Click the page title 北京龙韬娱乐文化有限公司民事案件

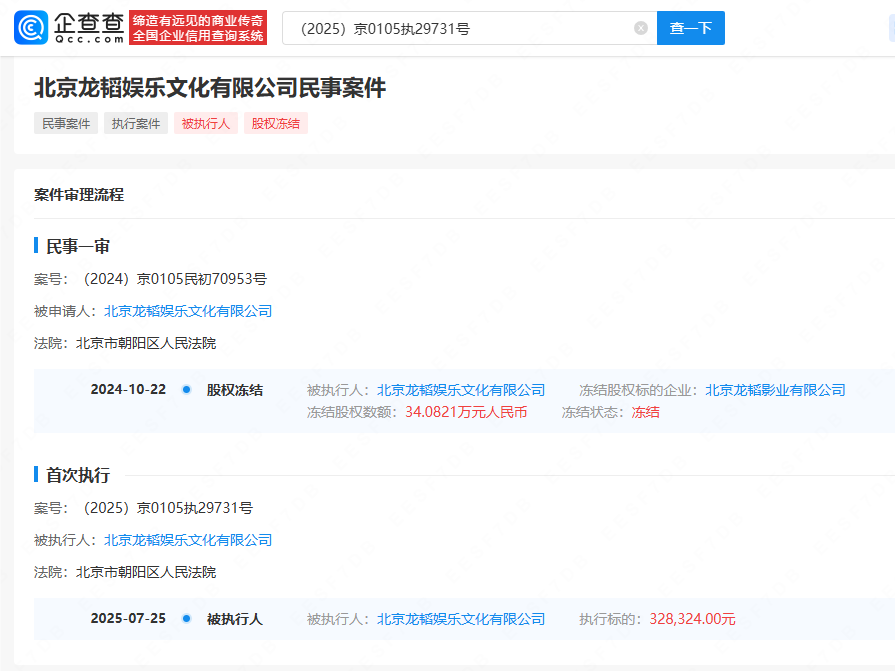point(210,88)
